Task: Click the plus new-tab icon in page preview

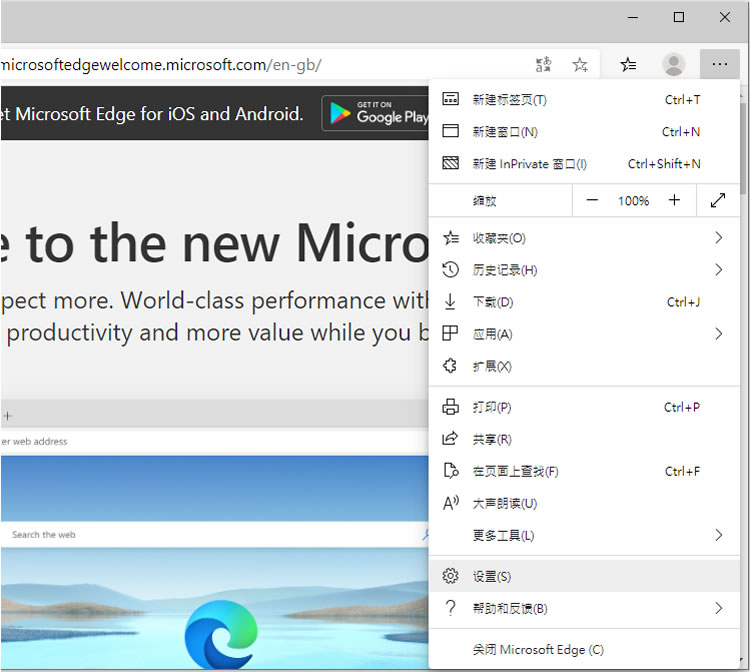Action: (7, 416)
